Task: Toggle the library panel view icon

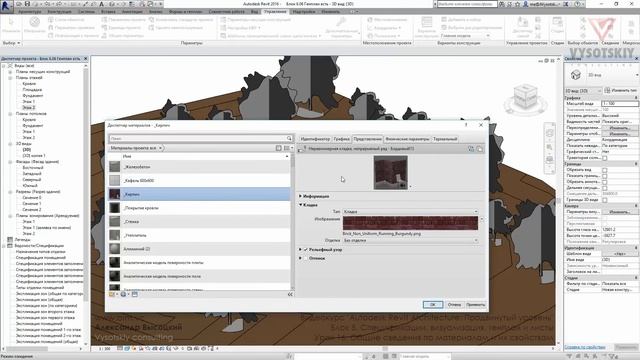Action: 278,148
